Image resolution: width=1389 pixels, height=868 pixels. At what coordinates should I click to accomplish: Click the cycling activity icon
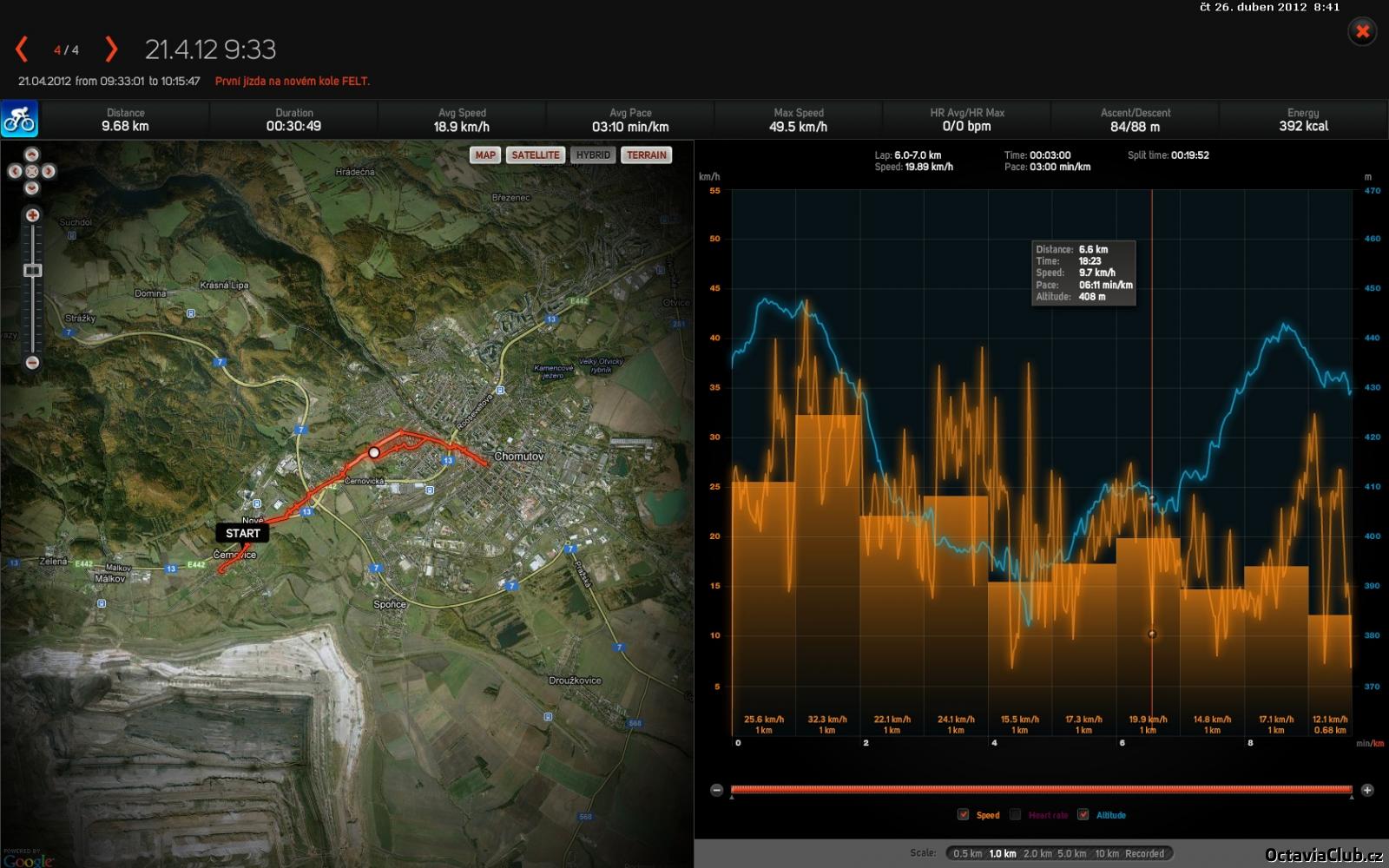(x=19, y=120)
